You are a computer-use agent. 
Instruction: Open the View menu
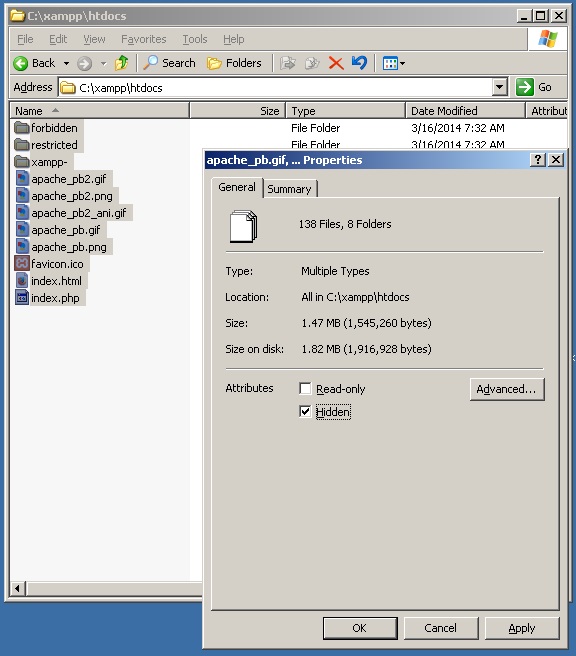click(94, 39)
